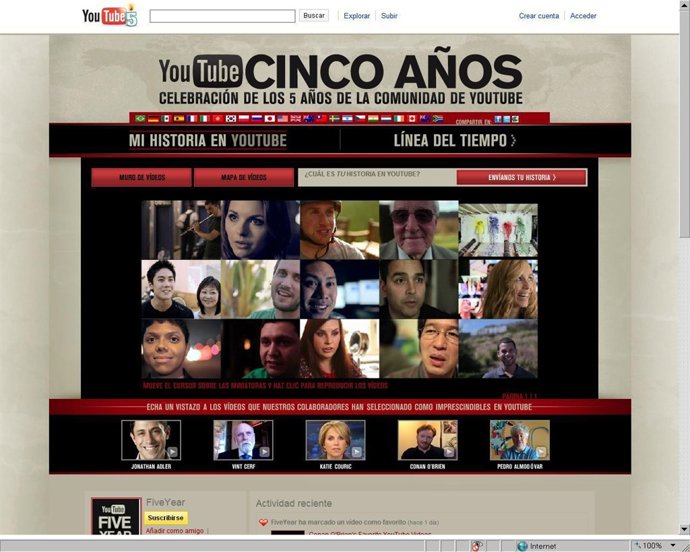Click the yellow Suscribirse button
Image resolution: width=690 pixels, height=552 pixels.
pyautogui.click(x=166, y=518)
